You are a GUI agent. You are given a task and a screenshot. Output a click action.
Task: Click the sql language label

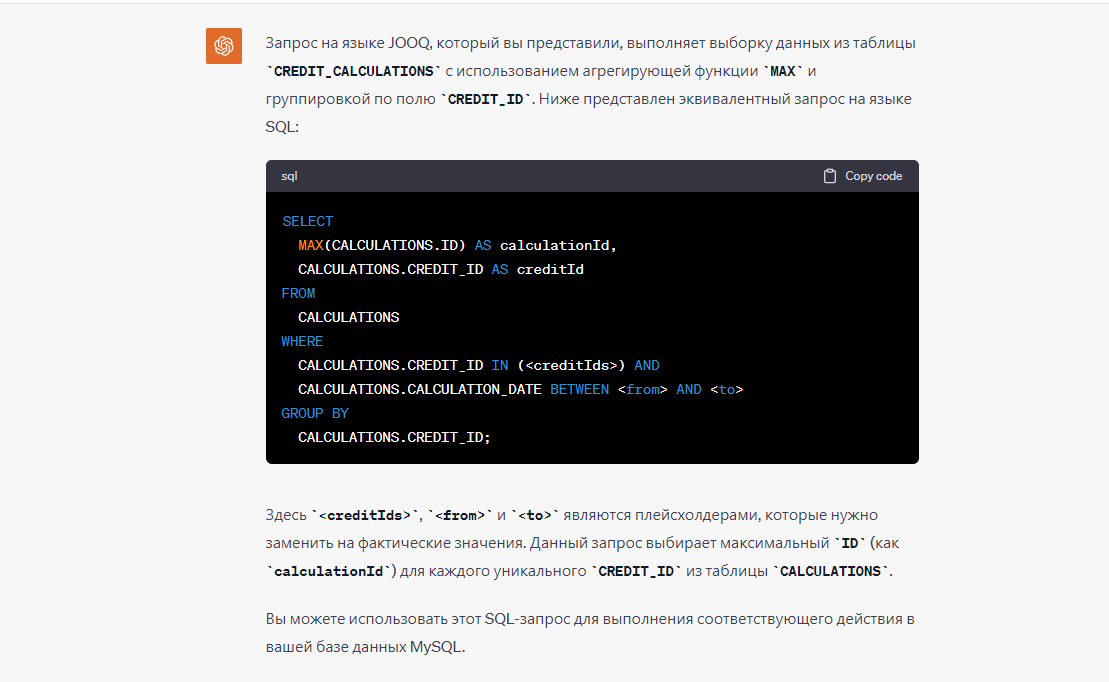(289, 176)
